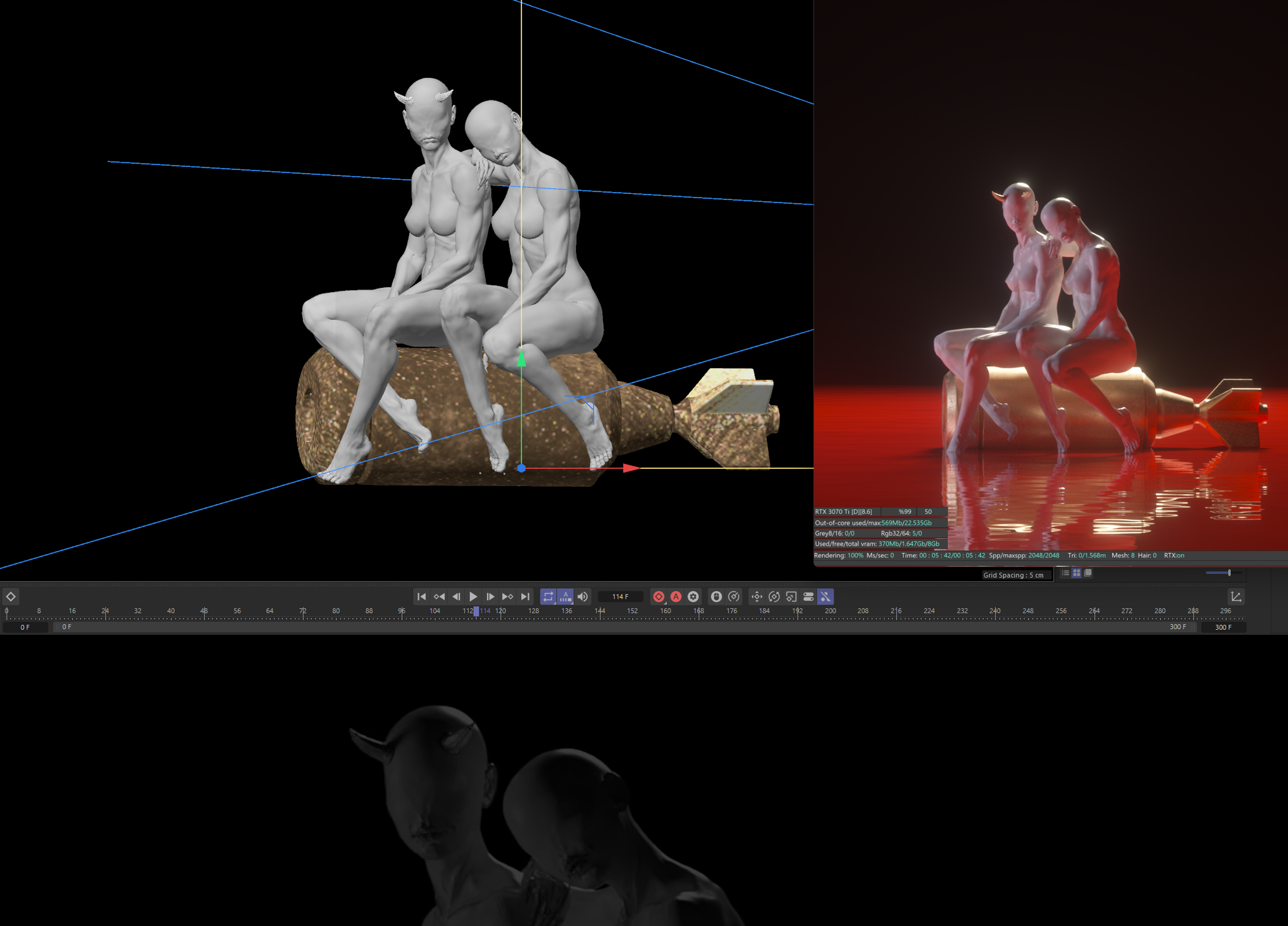The width and height of the screenshot is (1288, 926).
Task: Click the project end frame 300 F field
Action: (1223, 627)
